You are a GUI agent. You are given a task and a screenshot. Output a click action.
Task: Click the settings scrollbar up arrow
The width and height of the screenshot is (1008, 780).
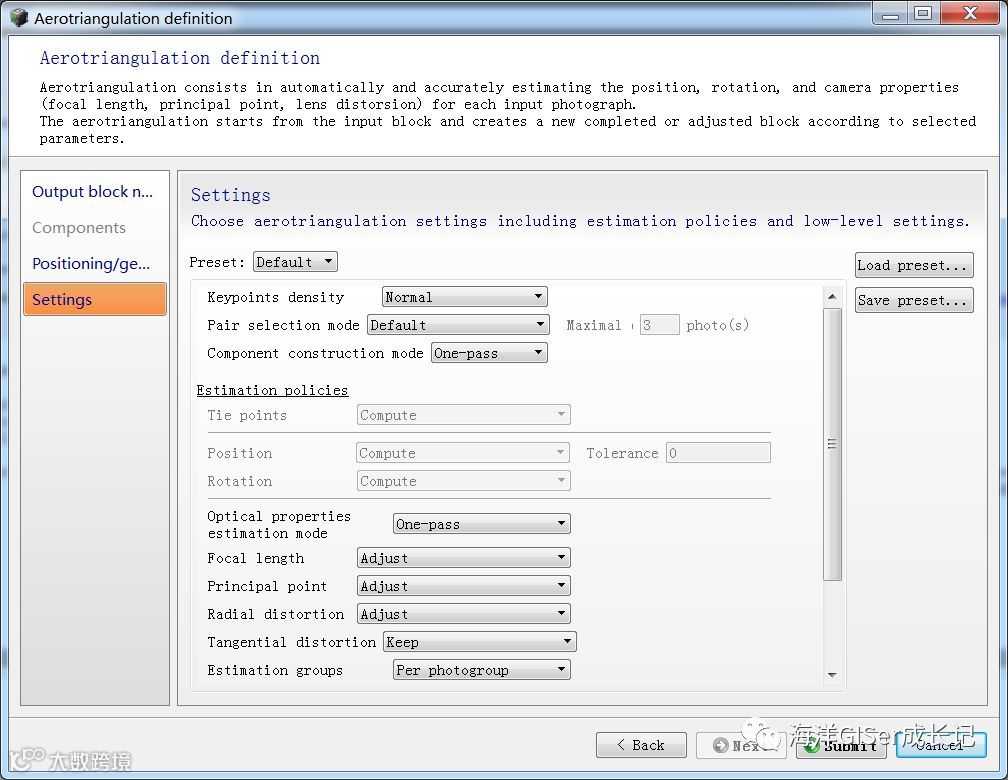tap(832, 296)
